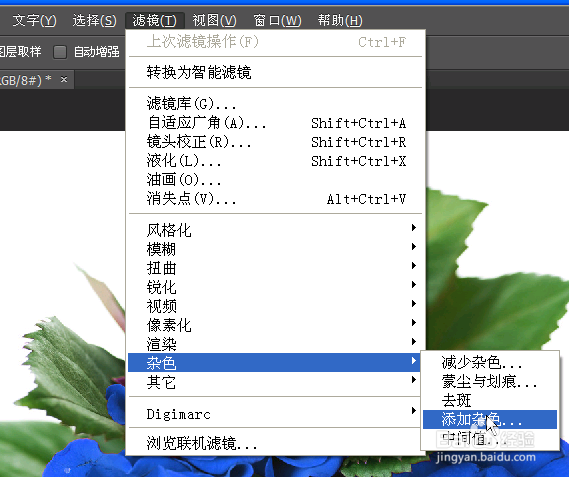569x477 pixels.
Task: Choose 中间值... median option
Action: pyautogui.click(x=490, y=439)
